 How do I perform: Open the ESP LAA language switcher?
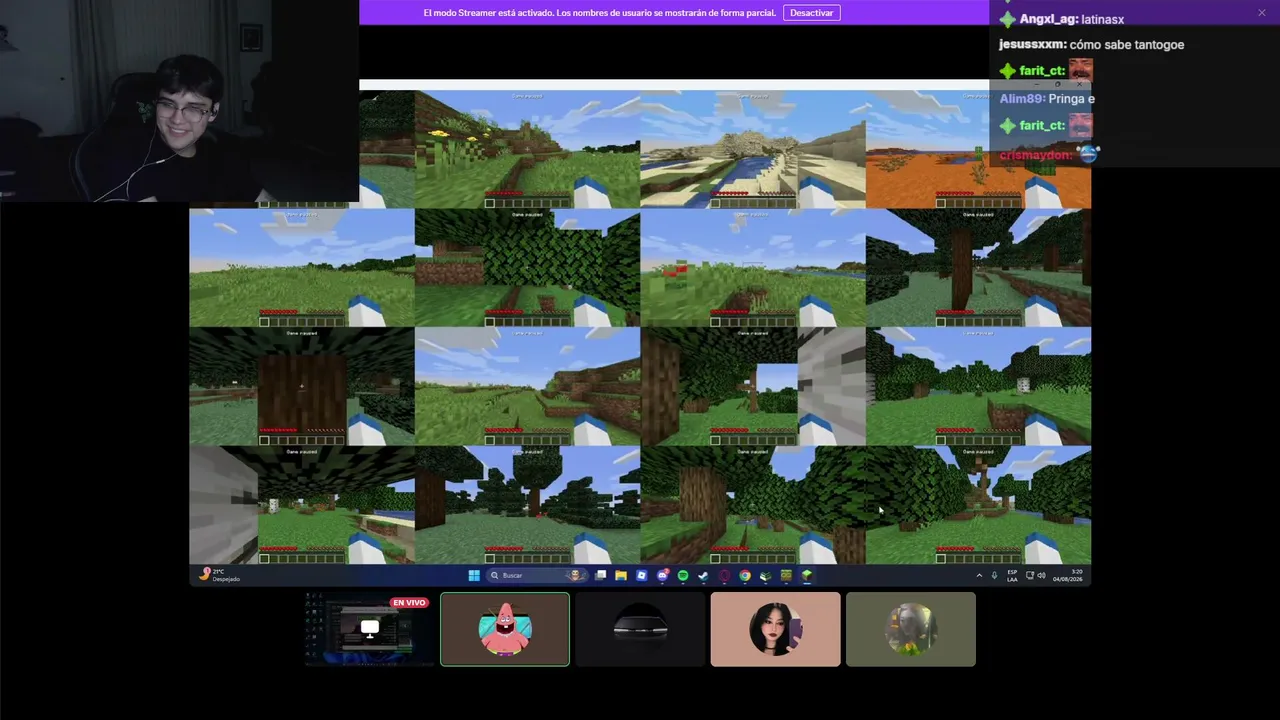(1012, 575)
